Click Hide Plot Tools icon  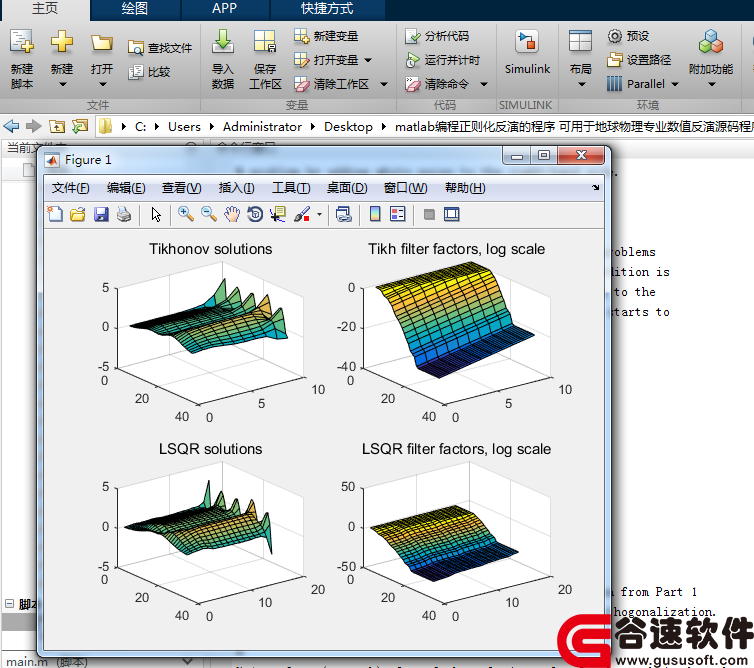click(429, 214)
